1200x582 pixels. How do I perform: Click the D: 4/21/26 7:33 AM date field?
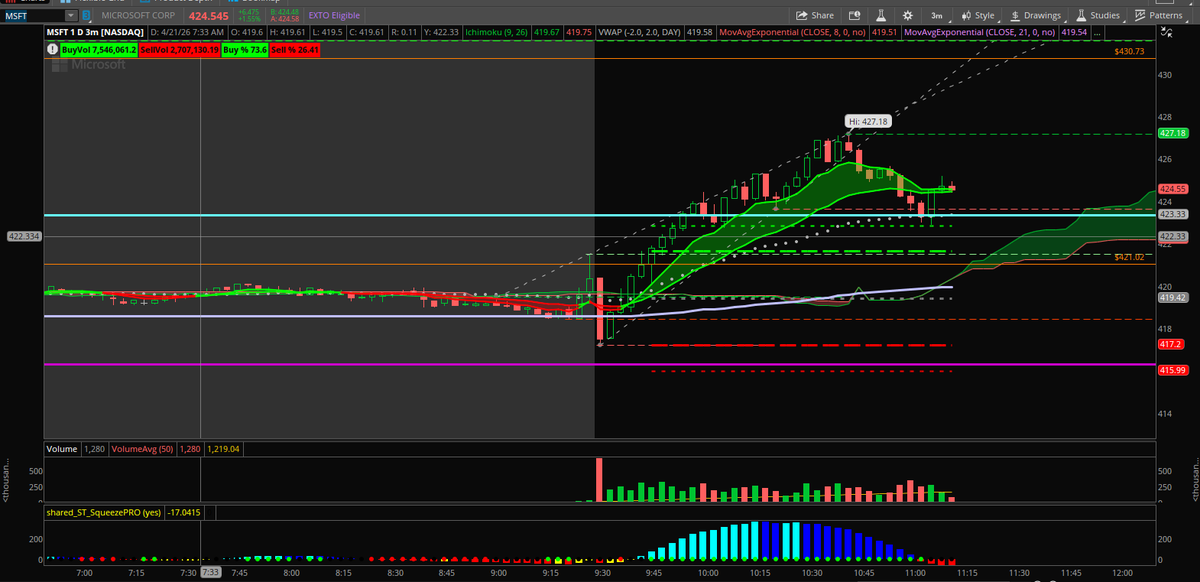click(188, 32)
